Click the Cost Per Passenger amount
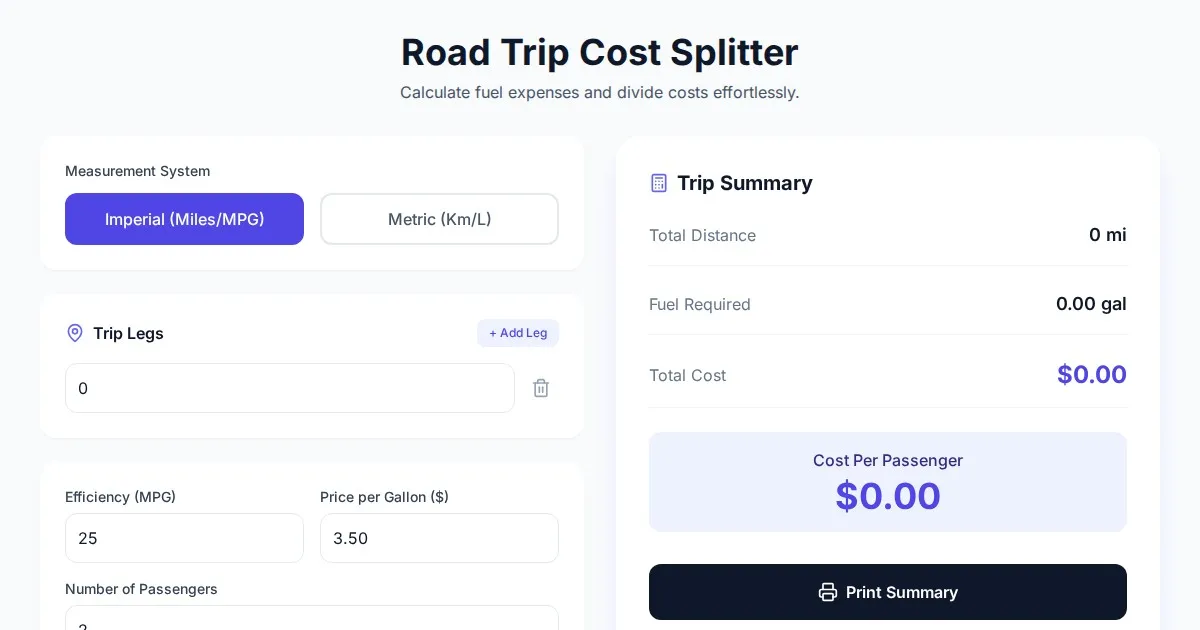Viewport: 1200px width, 630px height. pos(888,496)
